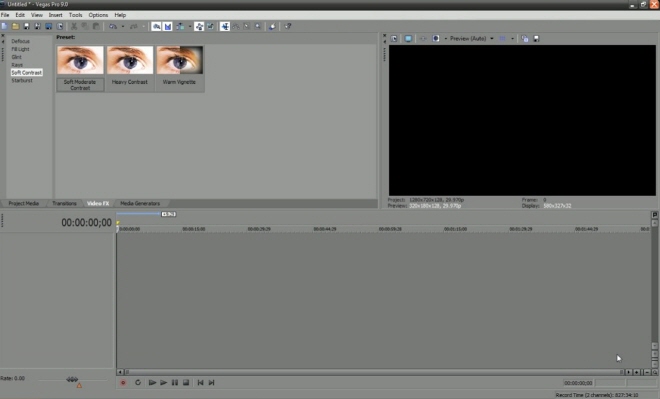
Task: Switch to Transitions tab
Action: [64, 203]
